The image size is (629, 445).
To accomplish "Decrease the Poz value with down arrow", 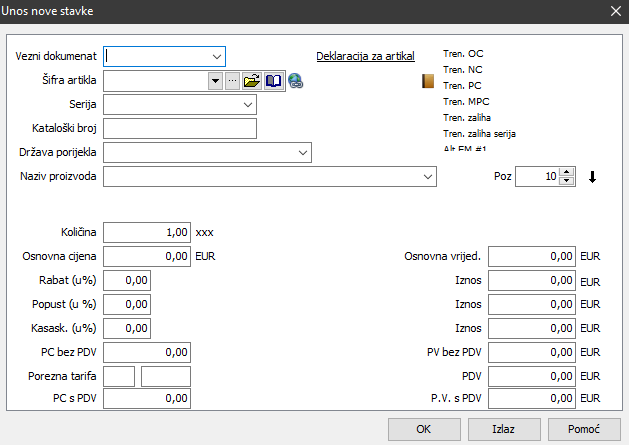I will pyautogui.click(x=568, y=181).
